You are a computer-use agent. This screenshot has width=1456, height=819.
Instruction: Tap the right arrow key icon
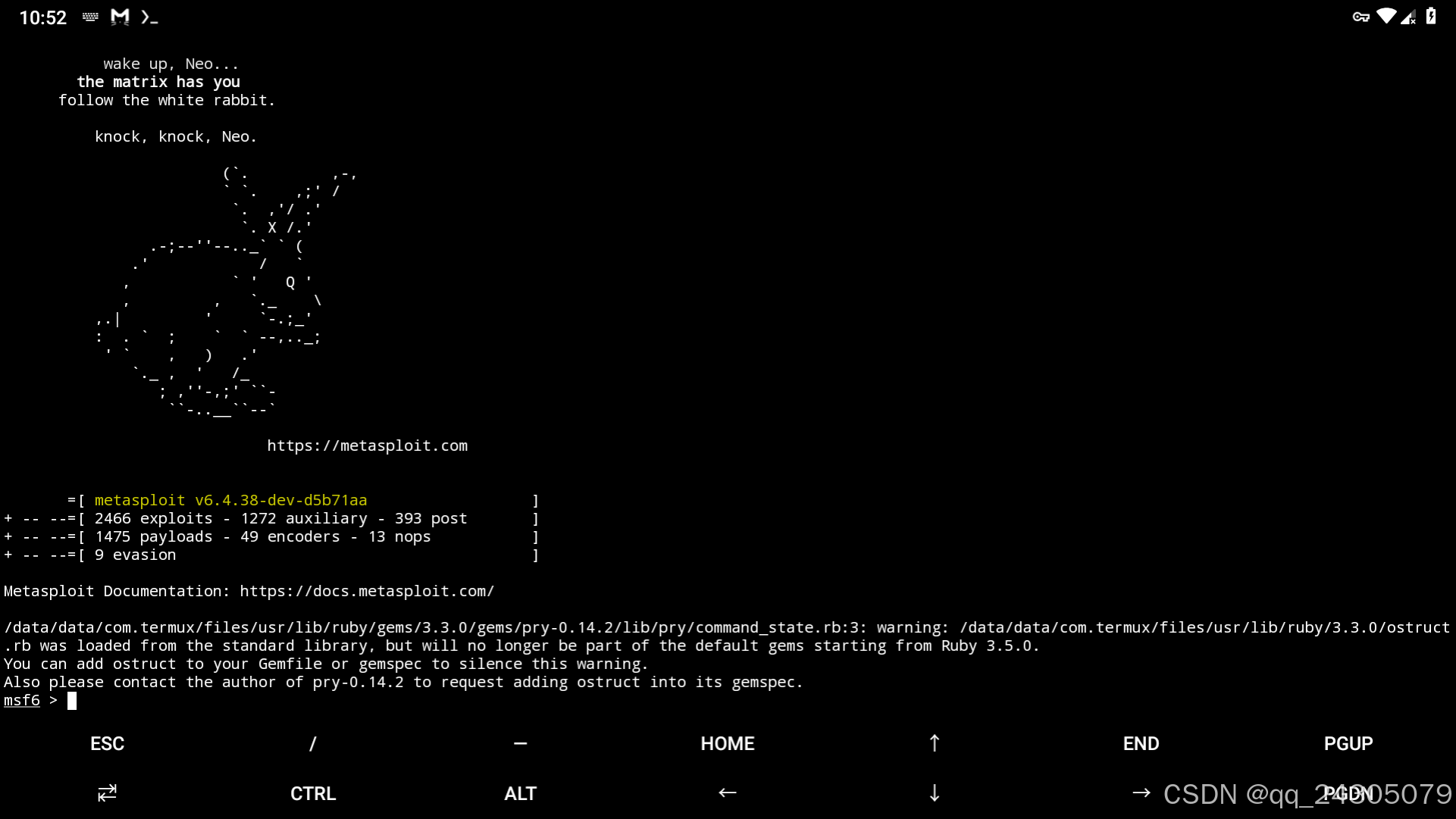pos(1141,793)
